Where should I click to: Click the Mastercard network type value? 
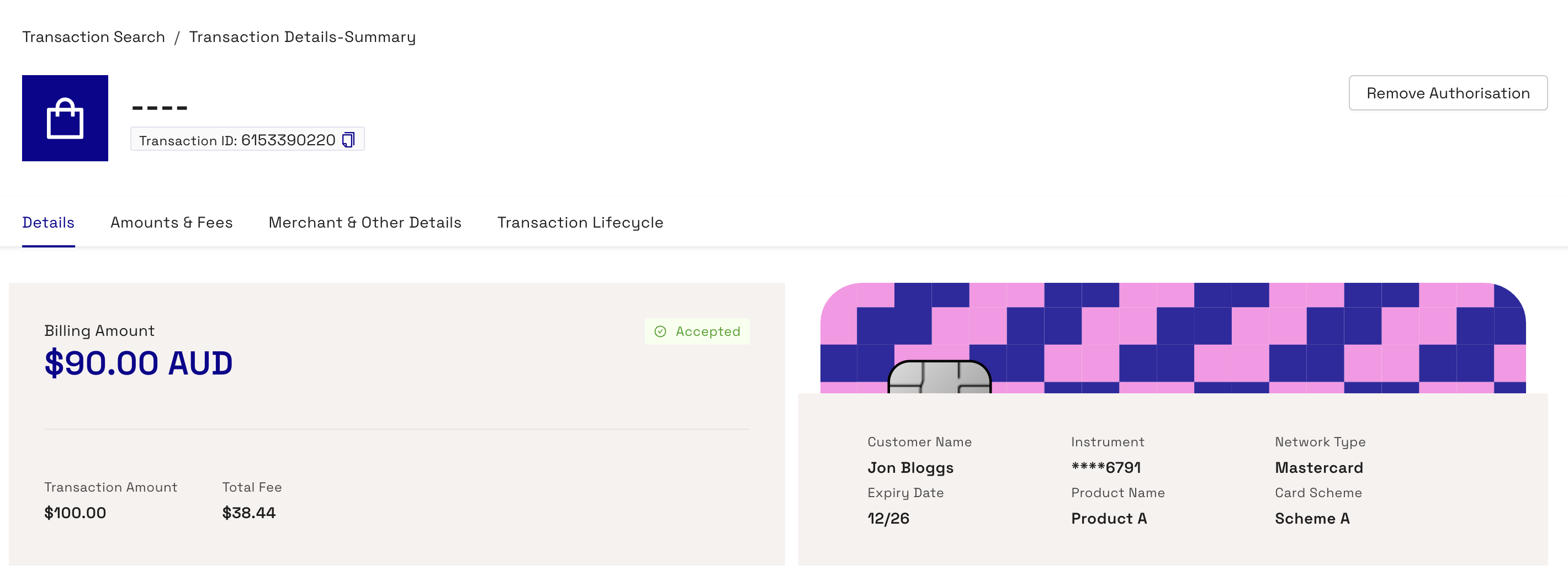click(x=1318, y=467)
